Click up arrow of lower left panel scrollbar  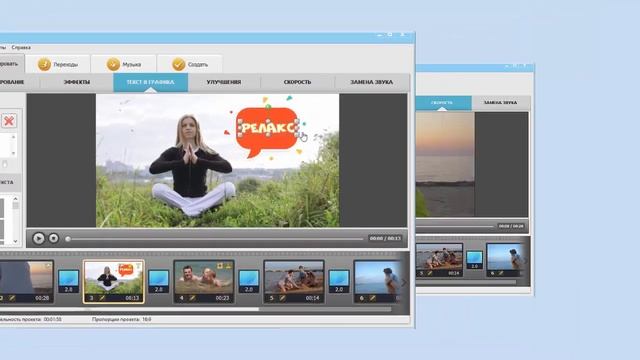(x=15, y=199)
